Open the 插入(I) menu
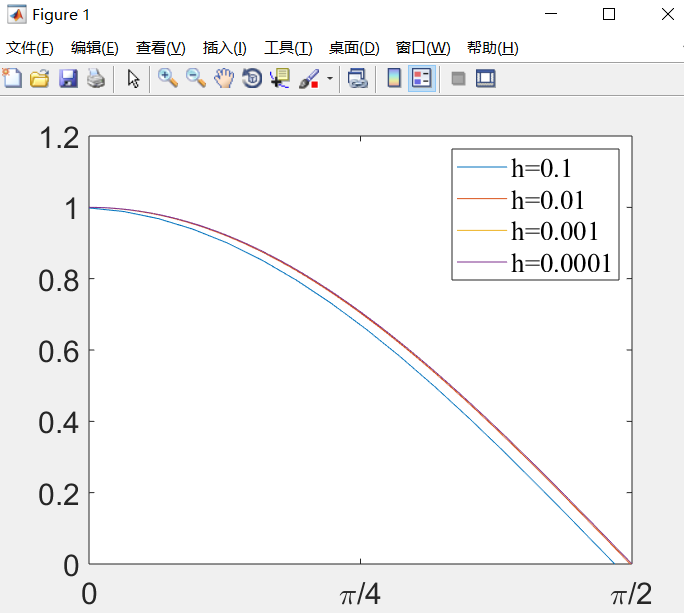This screenshot has height=613, width=684. coord(225,48)
